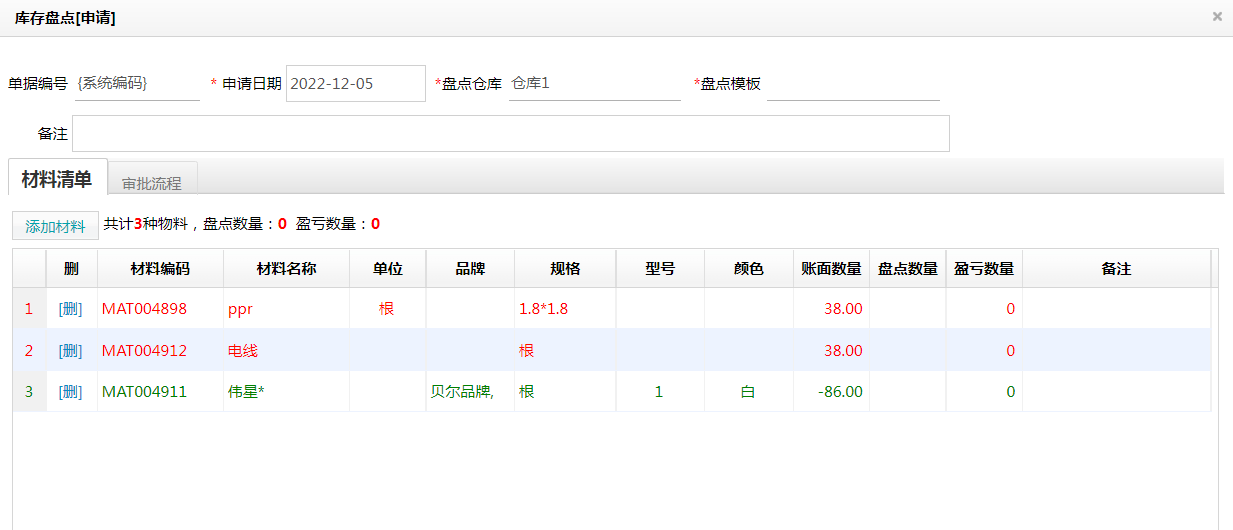Delete row 1 using [删] link
This screenshot has height=530, width=1233.
71,309
